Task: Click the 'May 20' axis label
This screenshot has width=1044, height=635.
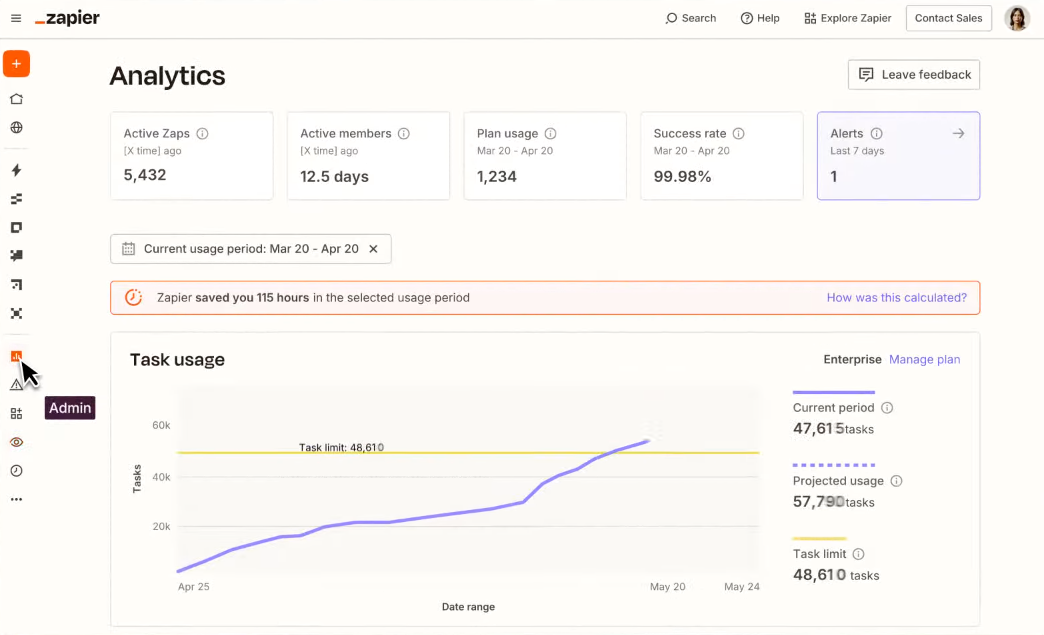Action: [x=667, y=586]
